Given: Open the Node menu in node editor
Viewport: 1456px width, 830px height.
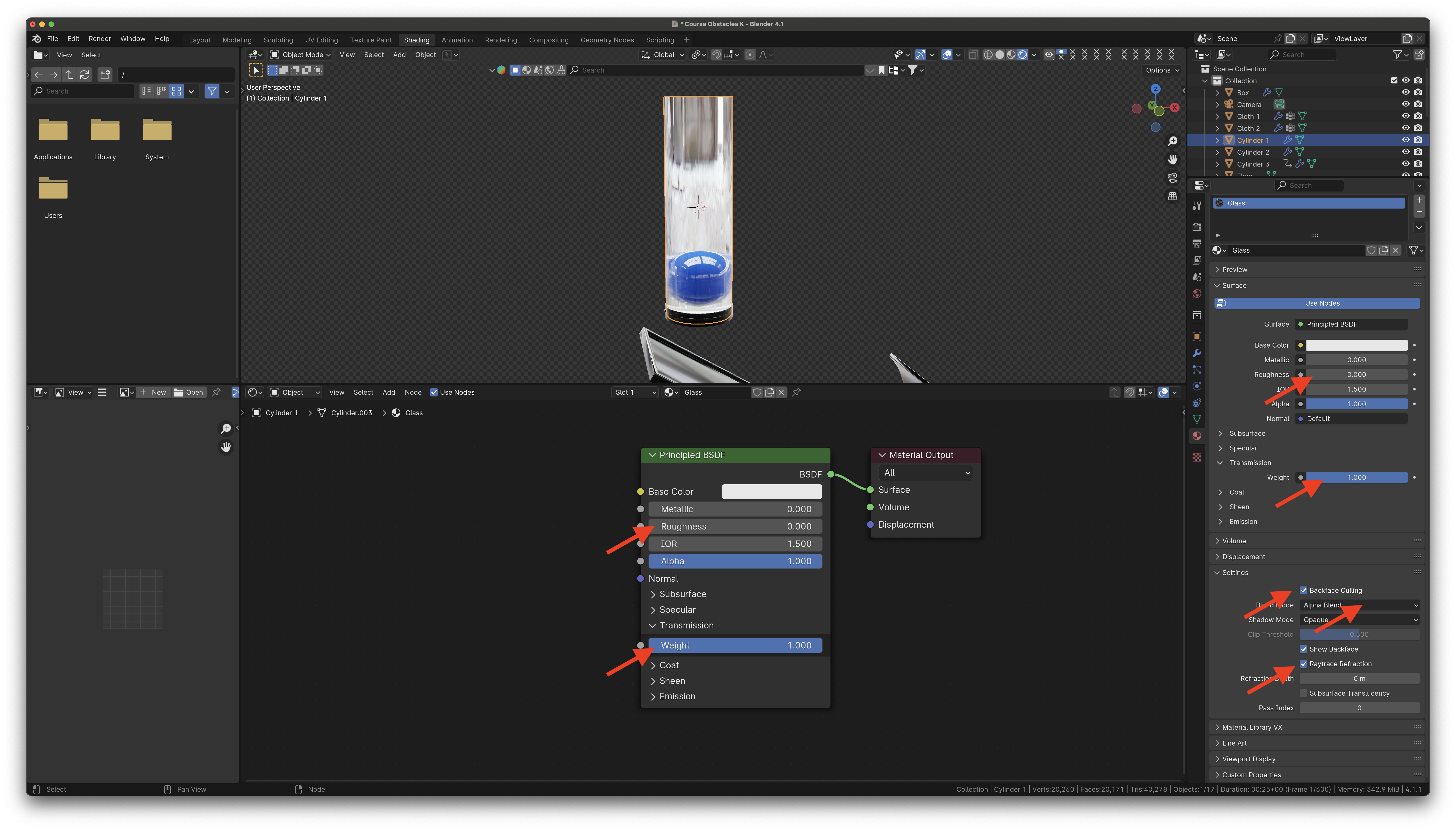Looking at the screenshot, I should (x=413, y=392).
